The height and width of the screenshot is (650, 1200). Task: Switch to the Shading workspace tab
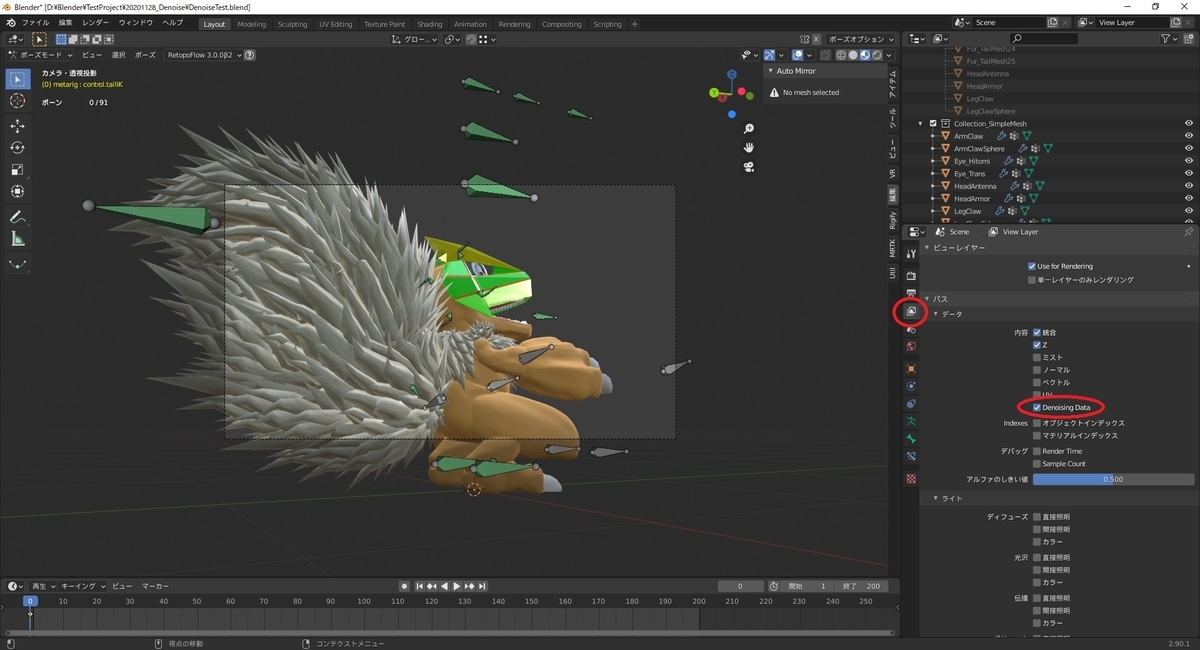pos(429,23)
